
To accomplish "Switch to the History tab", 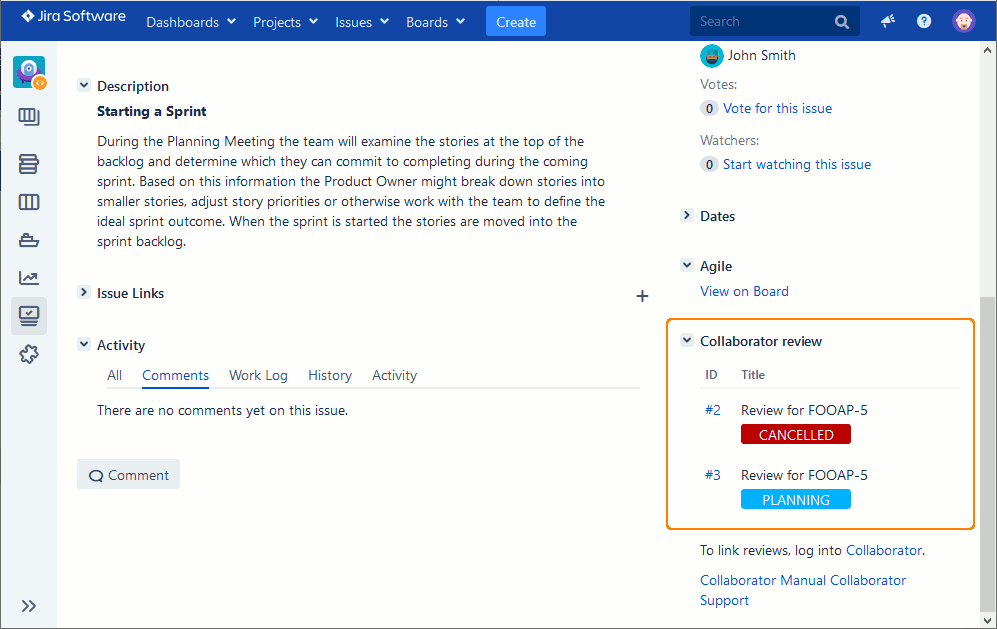I will [x=330, y=375].
